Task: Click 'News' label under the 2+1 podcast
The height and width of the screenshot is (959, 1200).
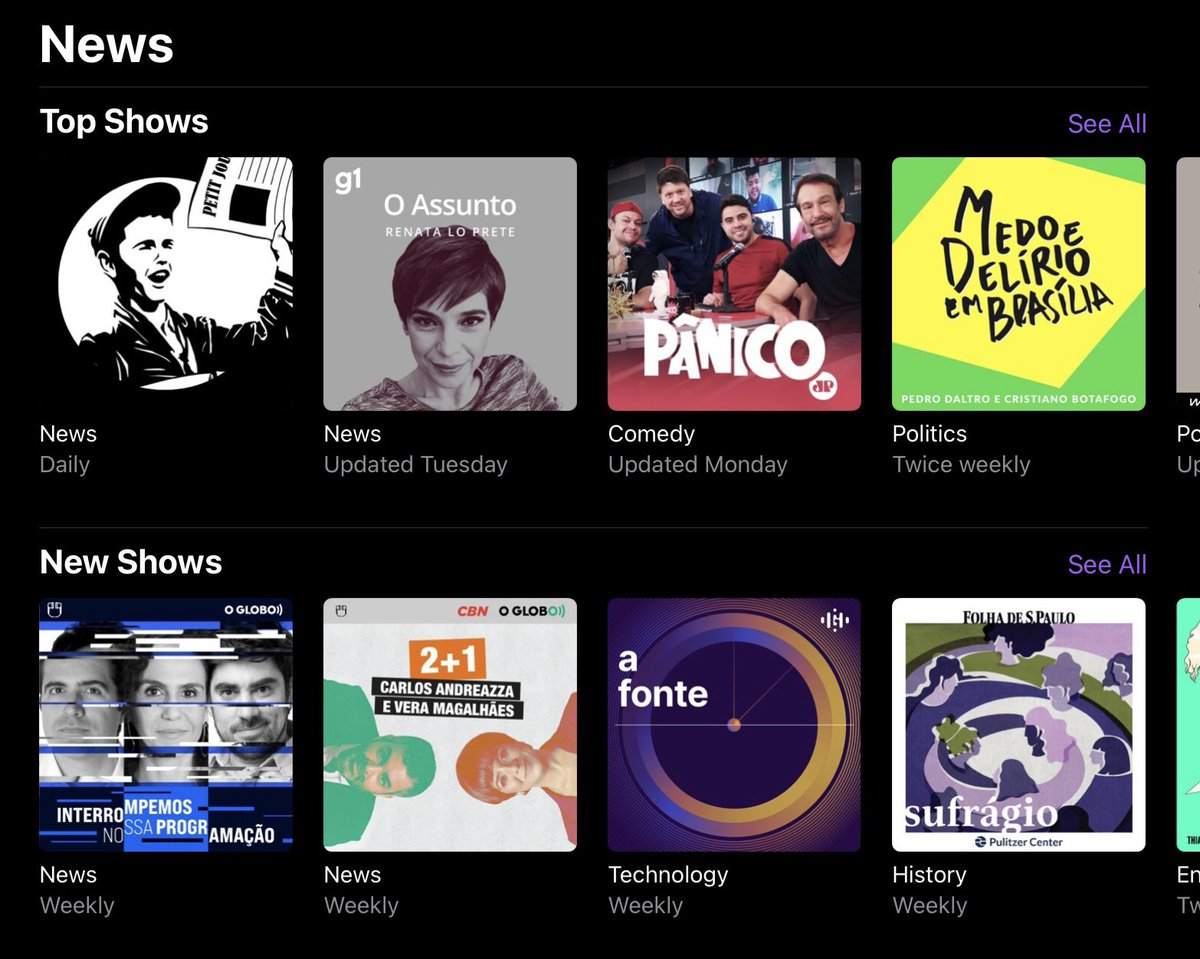Action: click(353, 875)
